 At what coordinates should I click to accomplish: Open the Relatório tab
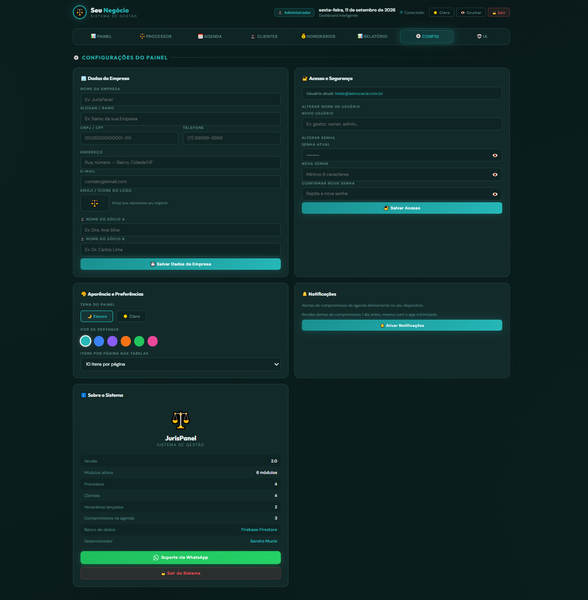click(373, 37)
